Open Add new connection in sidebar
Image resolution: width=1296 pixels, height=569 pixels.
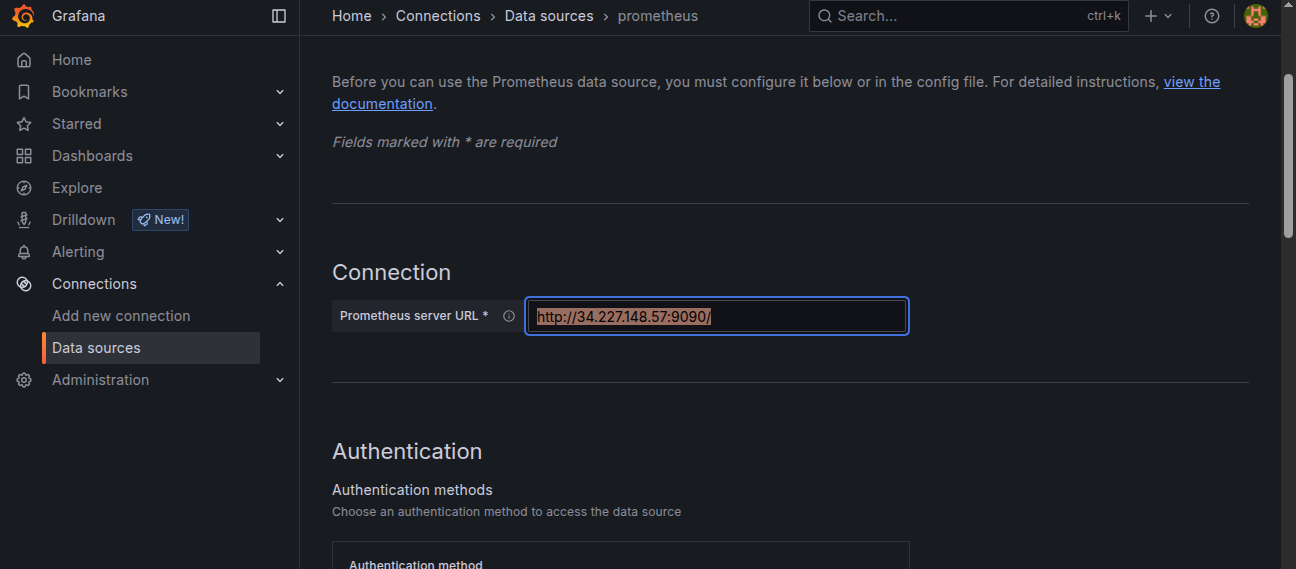click(121, 316)
